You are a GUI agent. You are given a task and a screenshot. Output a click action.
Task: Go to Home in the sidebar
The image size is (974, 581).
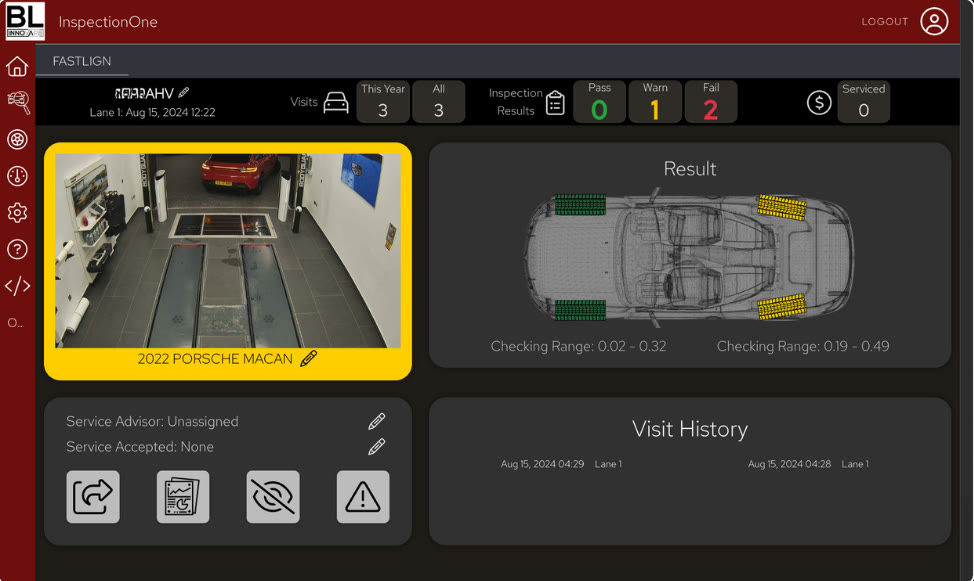point(17,66)
